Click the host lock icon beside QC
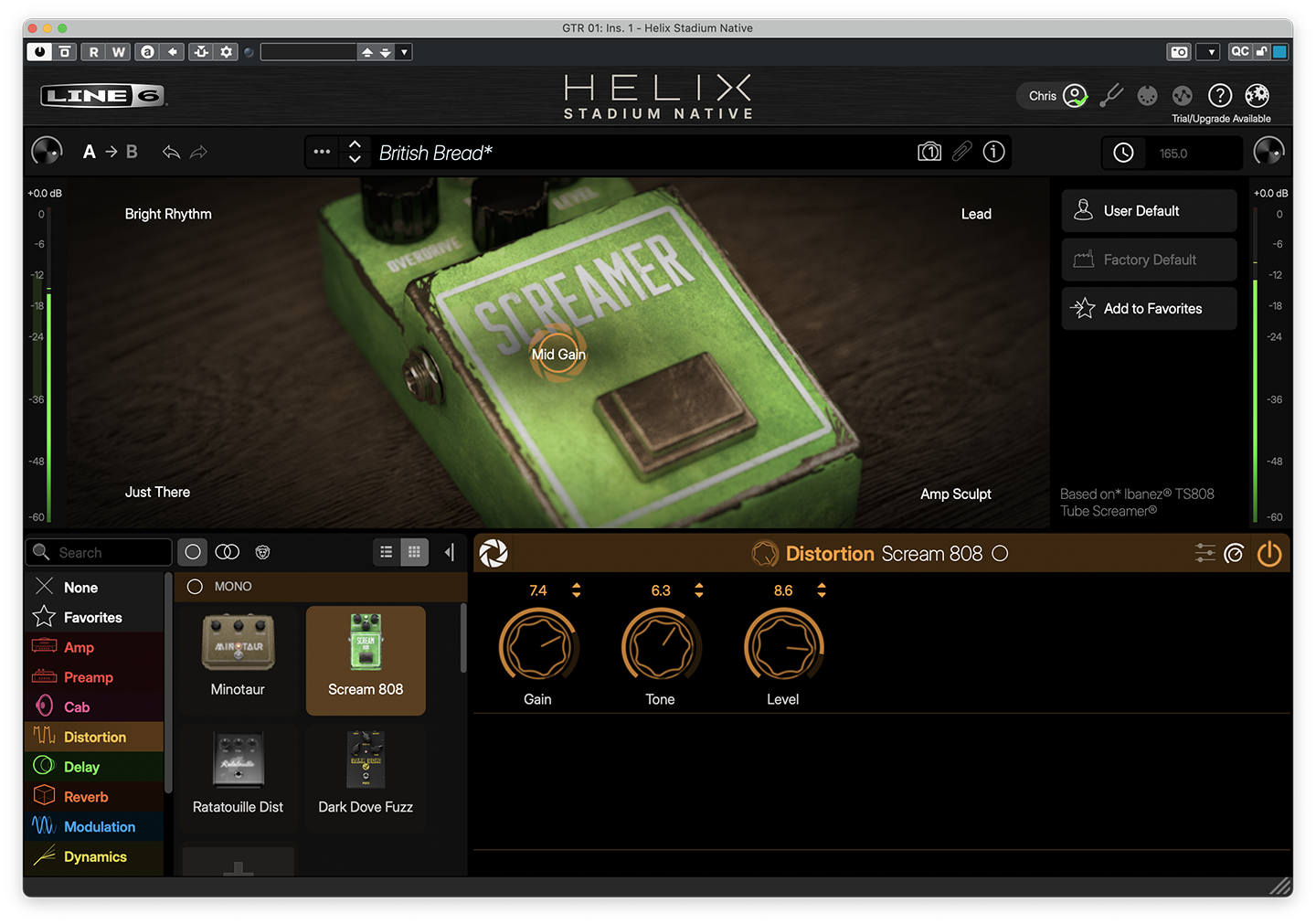Viewport: 1316px width, 924px height. [1261, 52]
